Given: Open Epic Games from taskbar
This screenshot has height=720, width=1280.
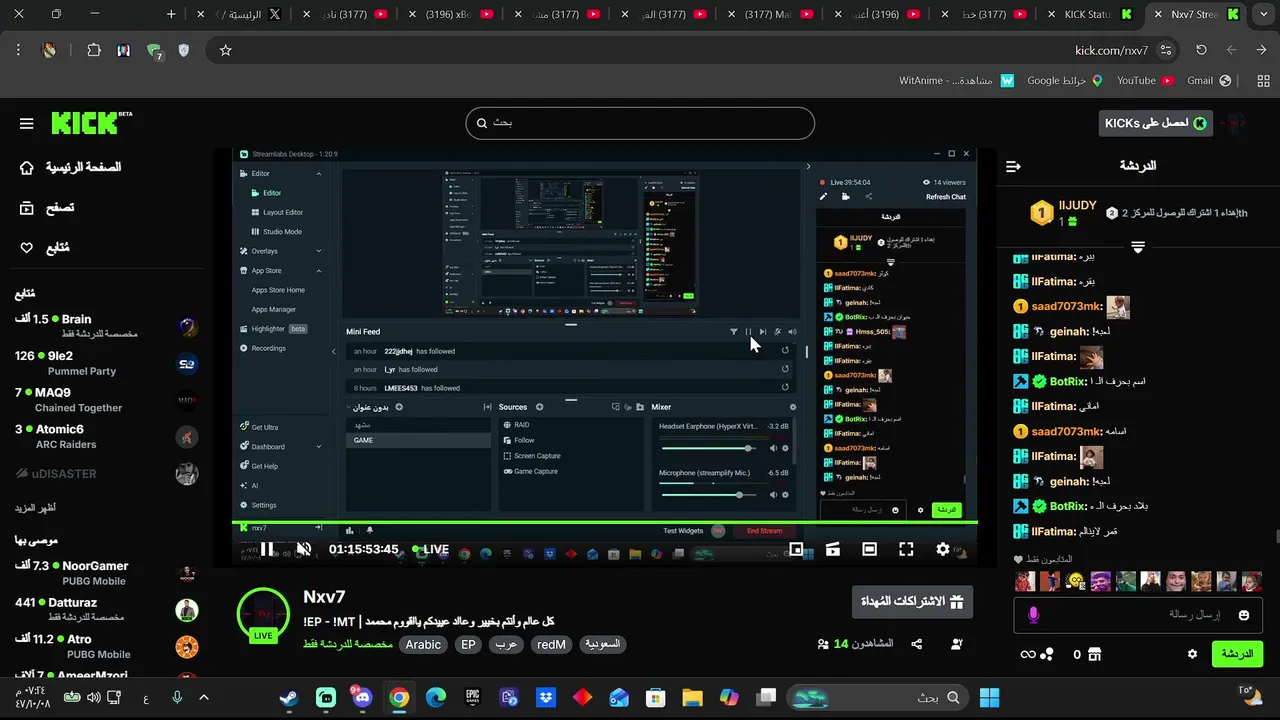Looking at the screenshot, I should [x=473, y=698].
